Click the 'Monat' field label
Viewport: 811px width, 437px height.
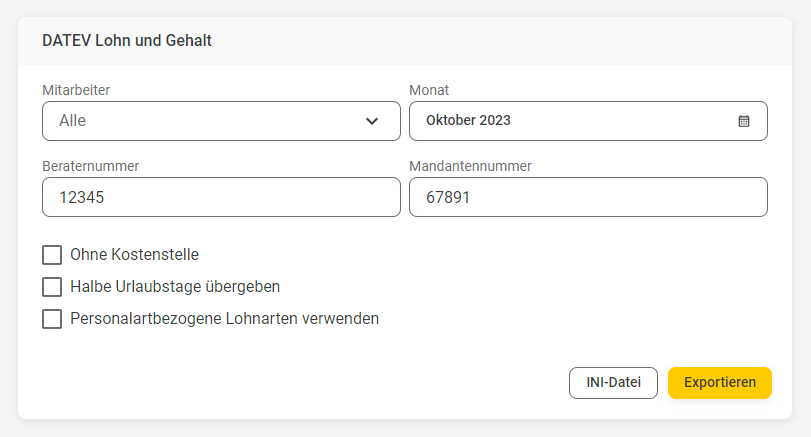click(x=429, y=90)
